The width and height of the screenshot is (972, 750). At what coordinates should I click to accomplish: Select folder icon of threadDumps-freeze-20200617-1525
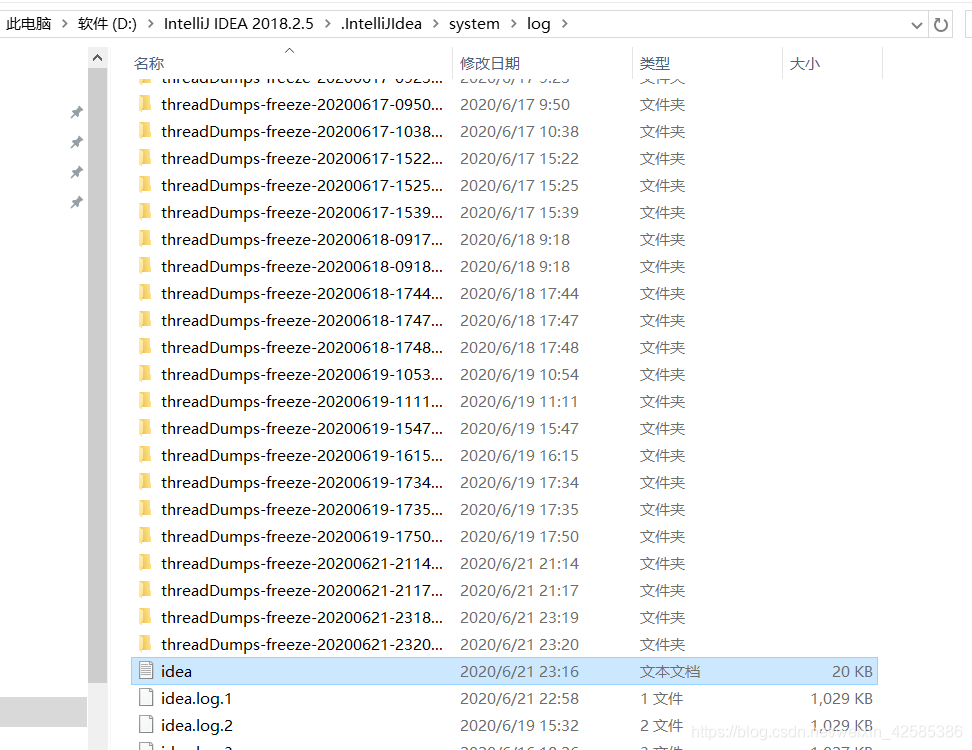click(x=145, y=185)
